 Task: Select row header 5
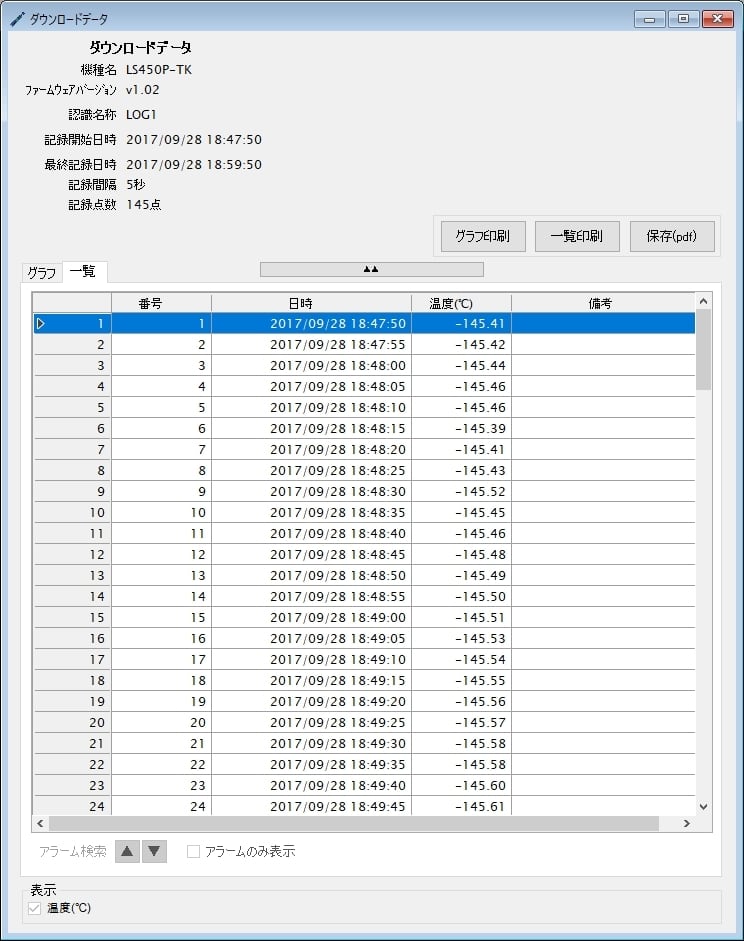(x=73, y=407)
